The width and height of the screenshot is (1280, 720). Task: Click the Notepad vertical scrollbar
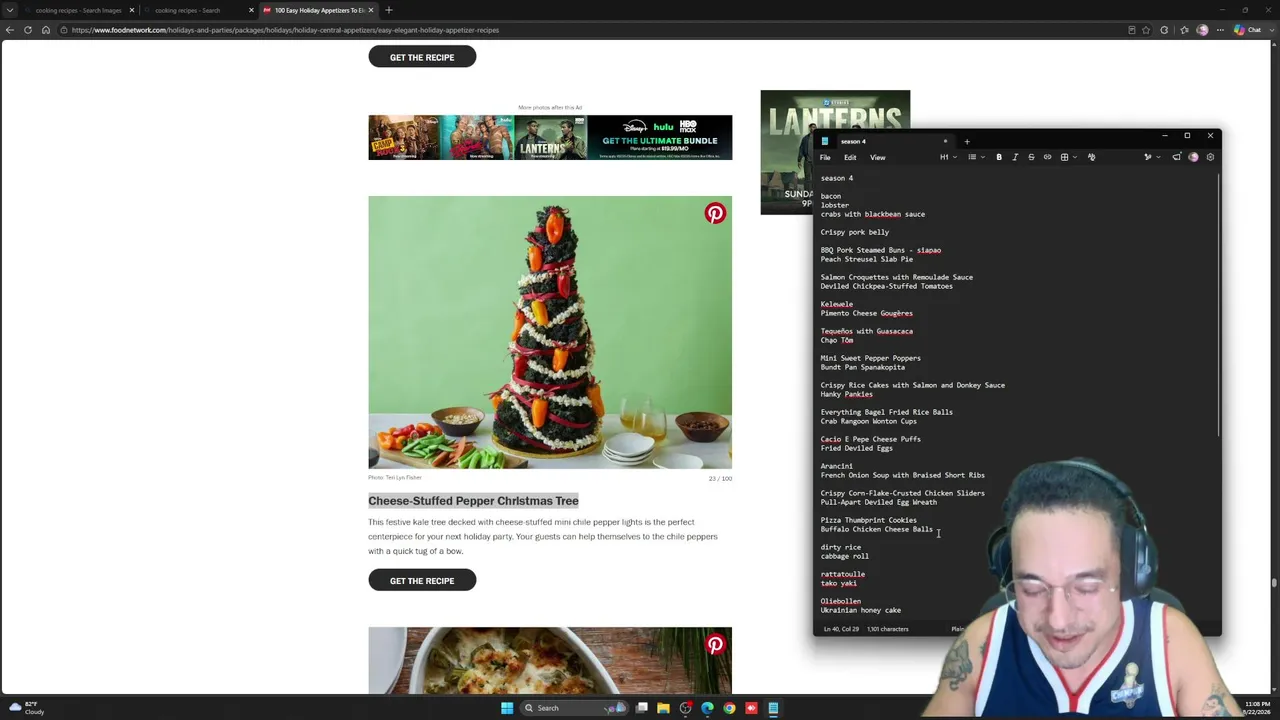[x=1218, y=305]
